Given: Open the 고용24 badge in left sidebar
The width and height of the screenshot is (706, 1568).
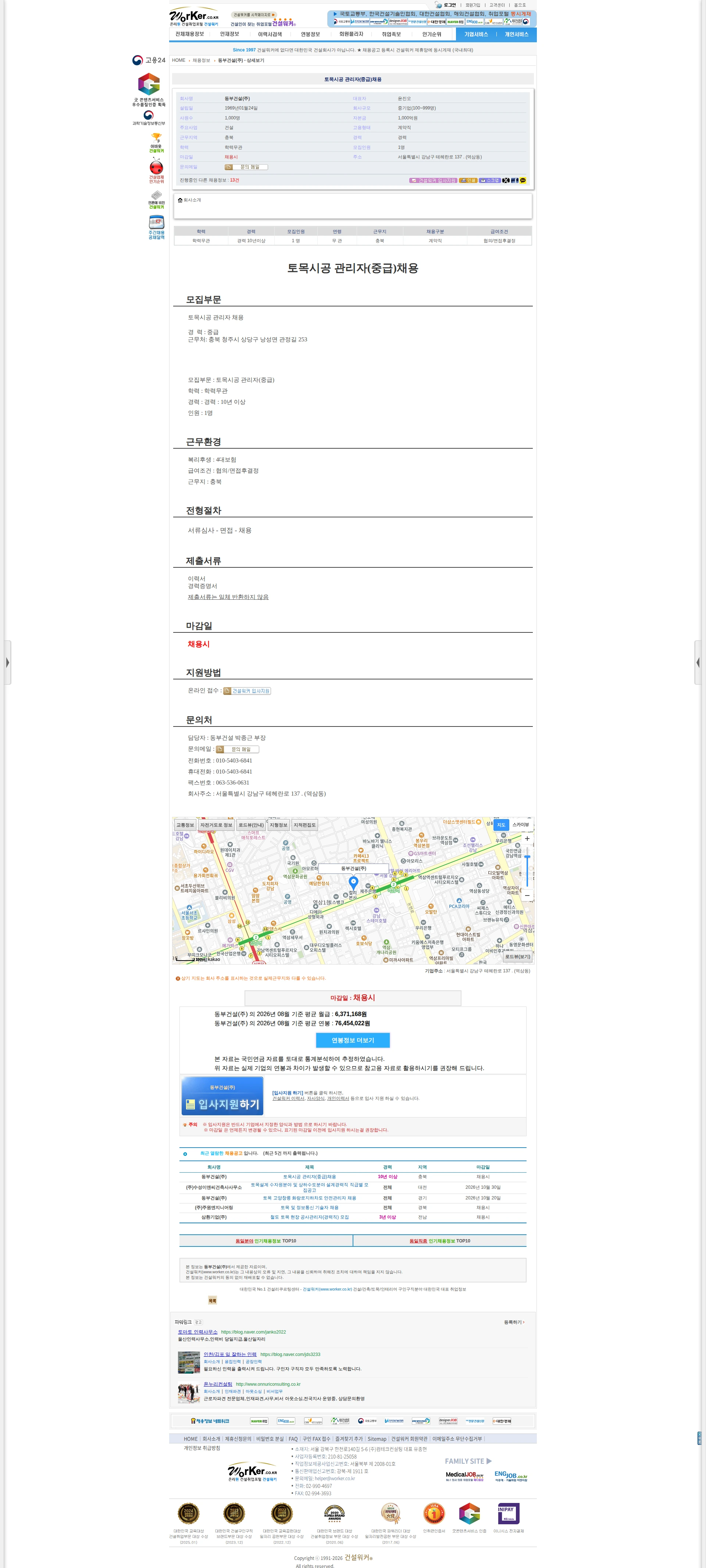Looking at the screenshot, I should (149, 60).
